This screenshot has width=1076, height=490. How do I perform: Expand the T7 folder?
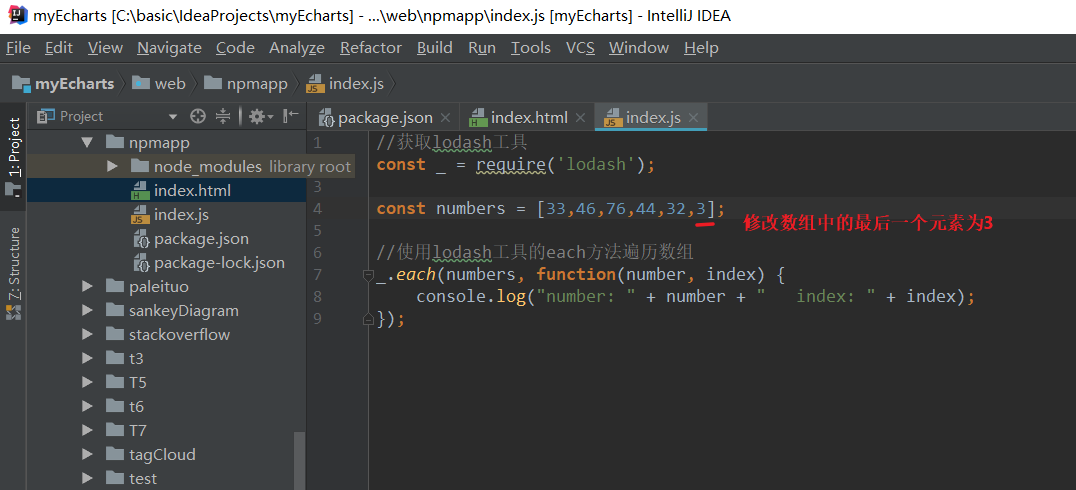click(86, 430)
